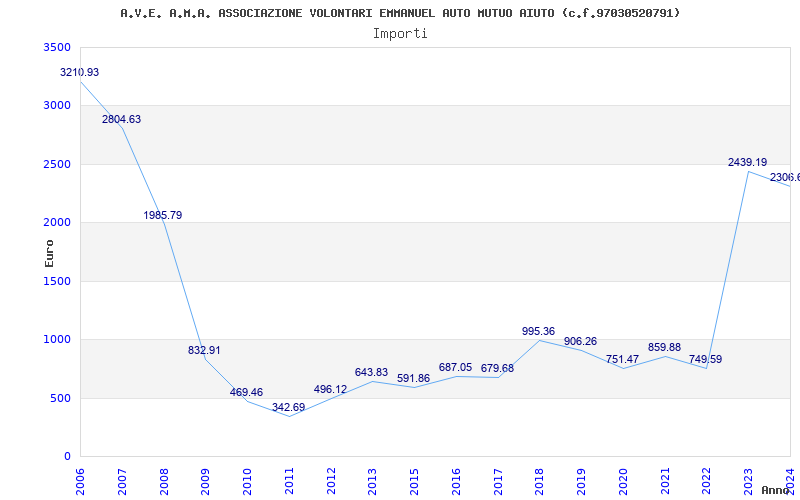Select the 995.36 value label for 2018
Viewport: 800px width, 500px height.
click(x=538, y=331)
